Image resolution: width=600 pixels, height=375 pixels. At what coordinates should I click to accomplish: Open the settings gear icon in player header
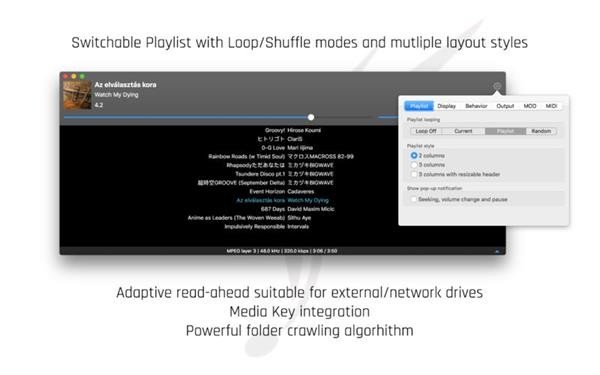point(497,86)
